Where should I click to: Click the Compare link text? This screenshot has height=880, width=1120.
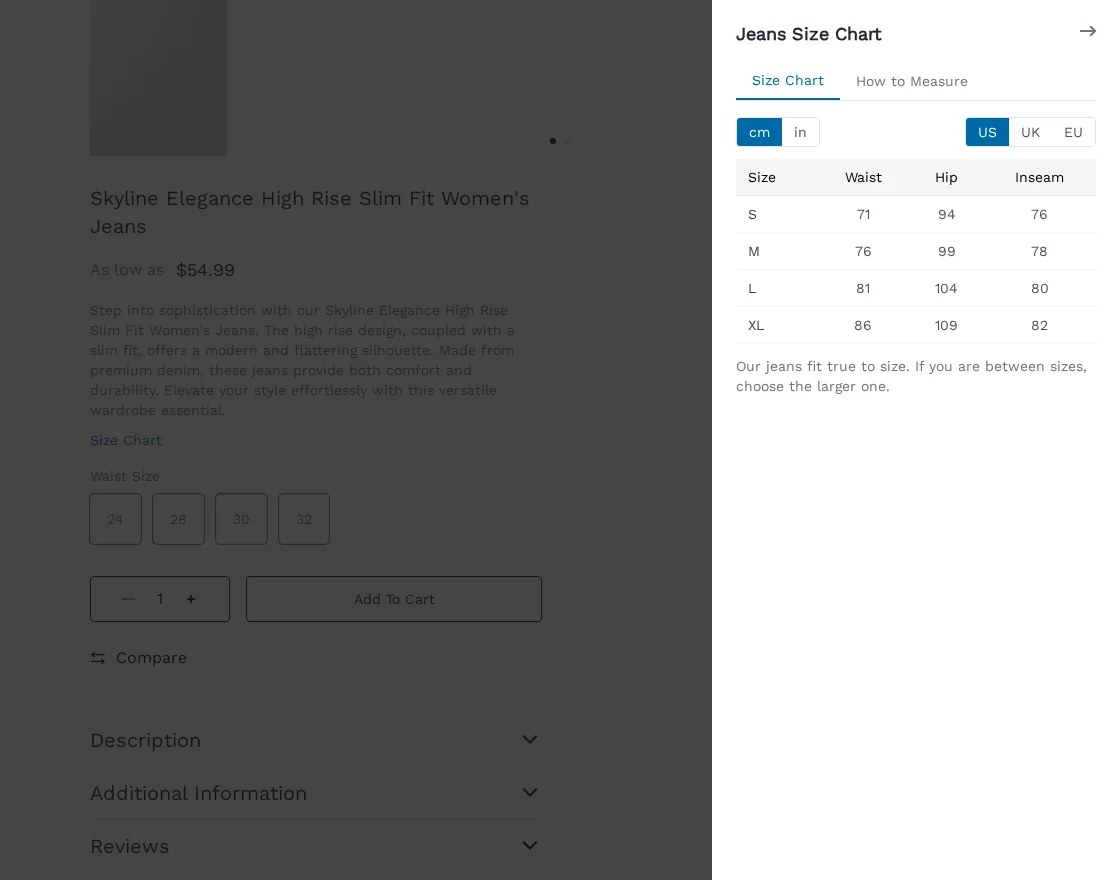151,658
